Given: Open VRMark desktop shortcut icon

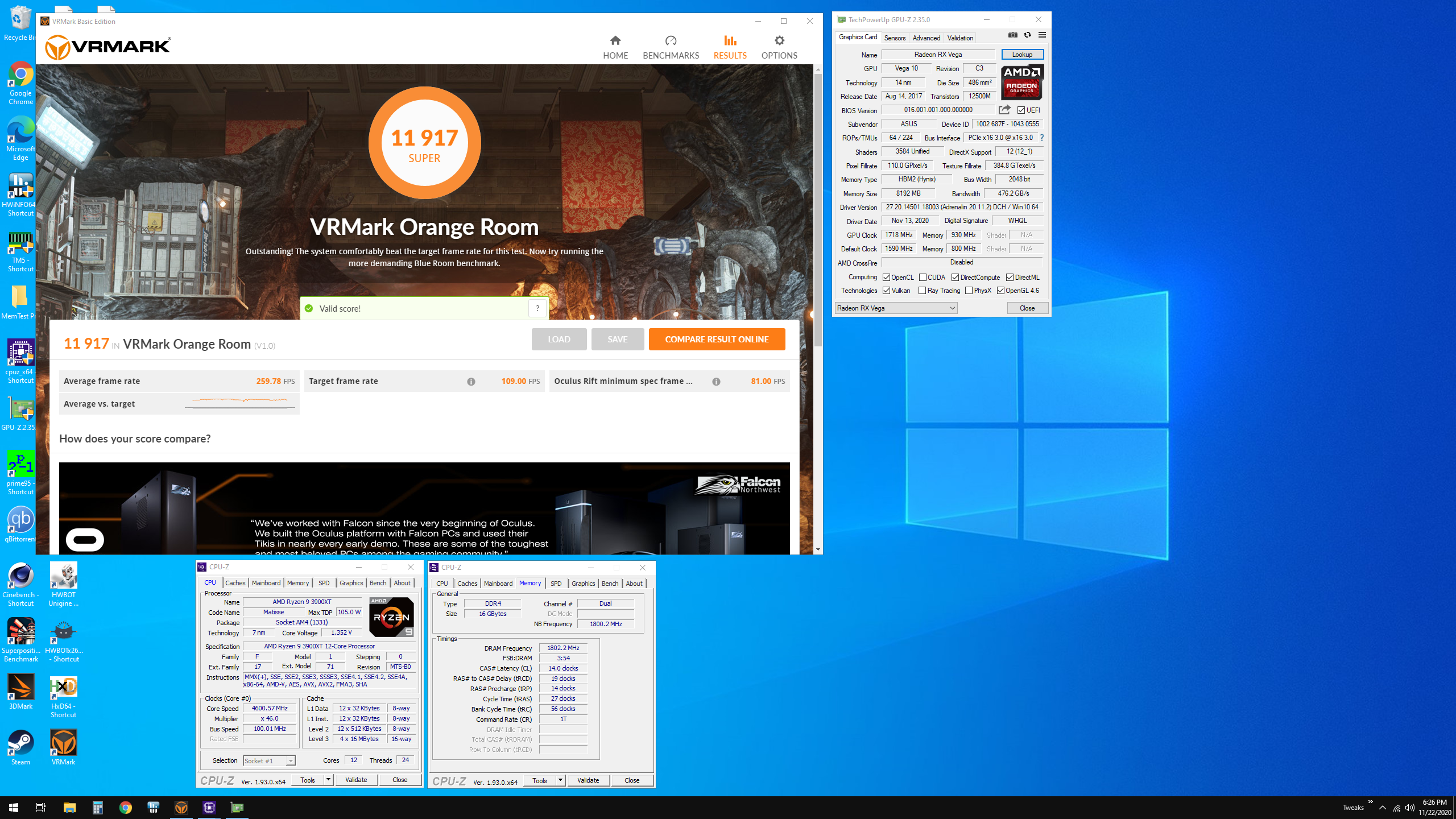Looking at the screenshot, I should 63,747.
